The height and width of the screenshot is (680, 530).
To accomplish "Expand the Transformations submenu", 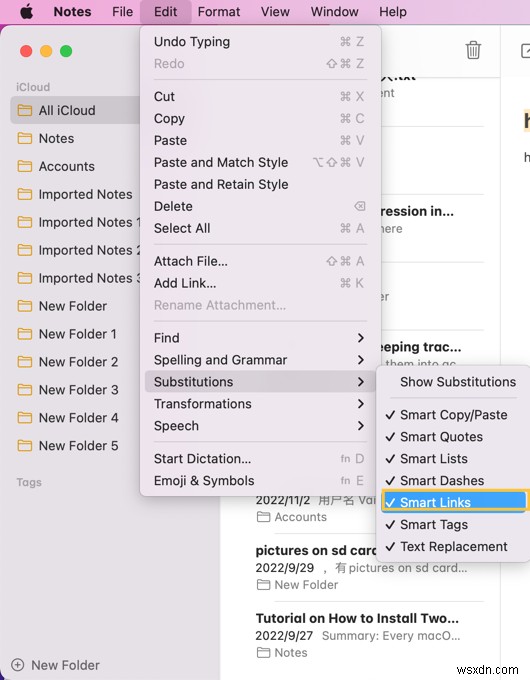I will point(260,404).
